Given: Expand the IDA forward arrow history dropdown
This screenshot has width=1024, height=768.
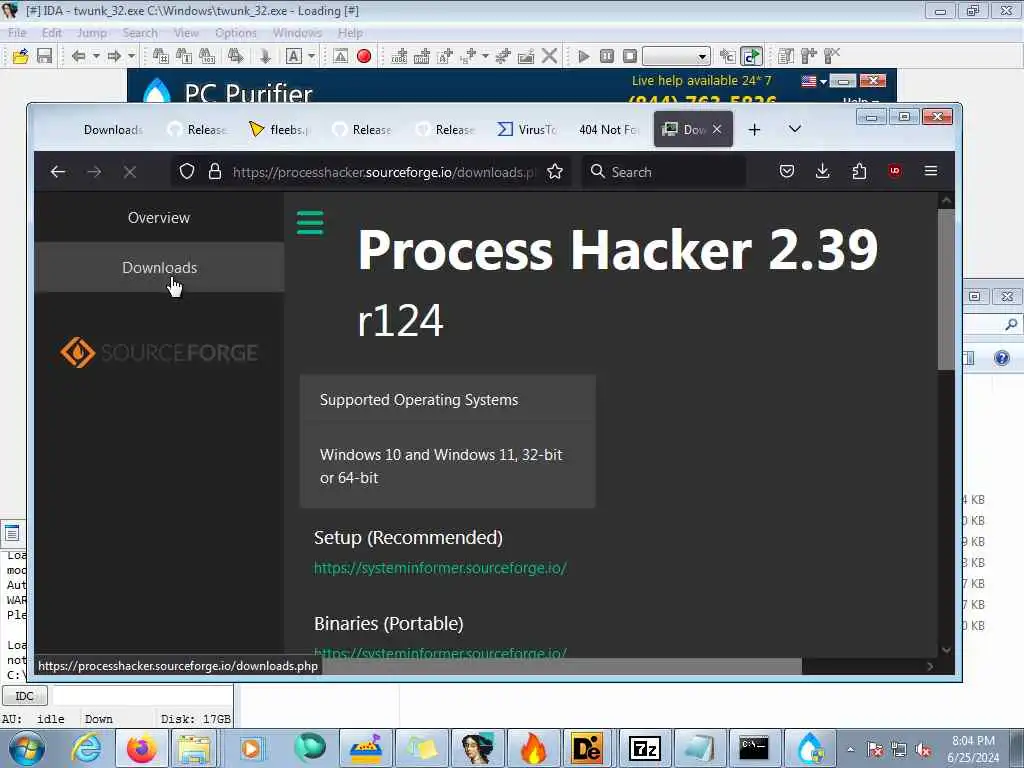Looking at the screenshot, I should tap(131, 56).
